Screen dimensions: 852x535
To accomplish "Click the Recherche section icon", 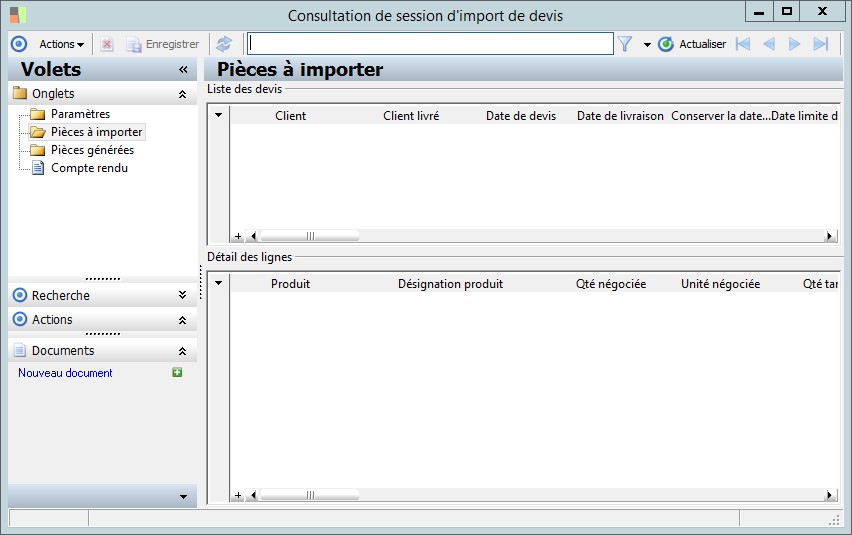I will (x=20, y=295).
